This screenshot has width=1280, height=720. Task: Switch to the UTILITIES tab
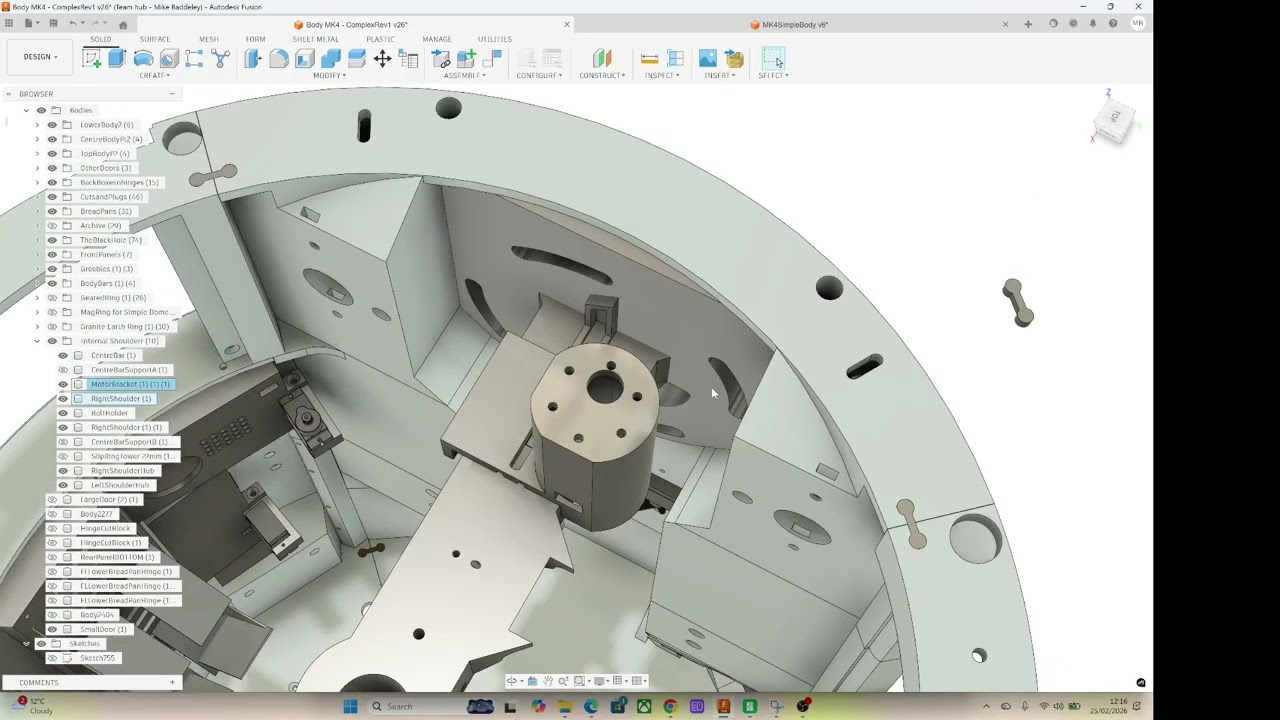tap(495, 39)
